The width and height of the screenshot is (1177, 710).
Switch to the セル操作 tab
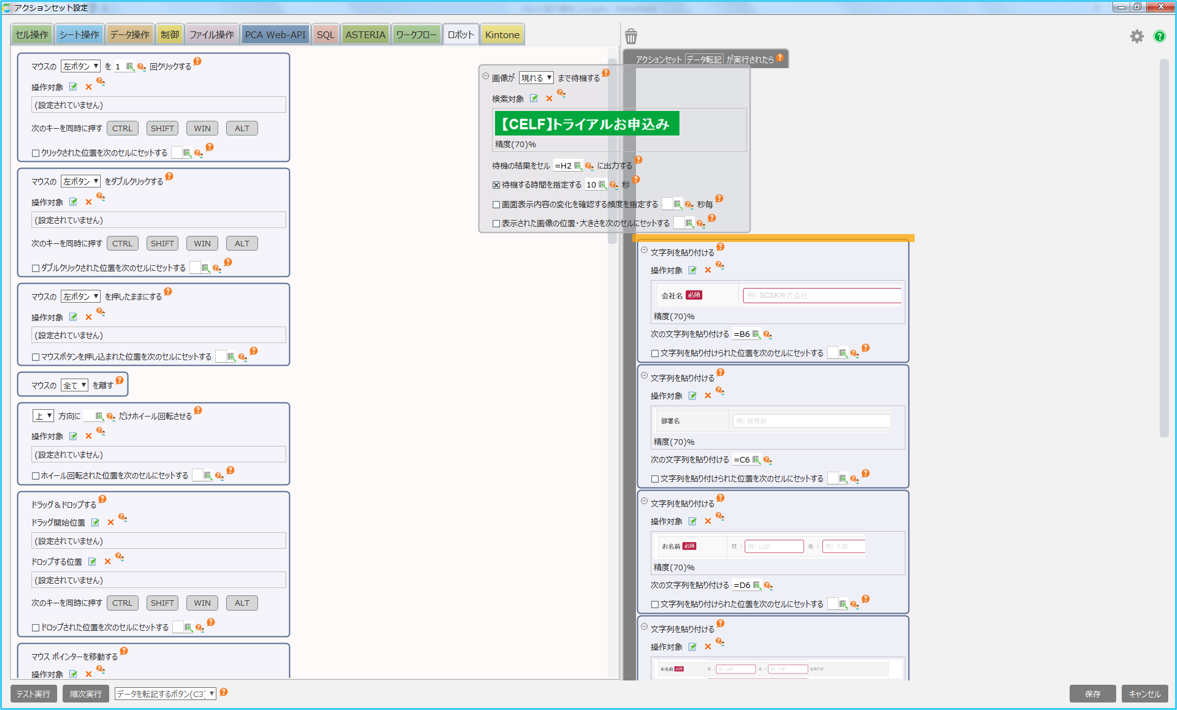coord(31,35)
